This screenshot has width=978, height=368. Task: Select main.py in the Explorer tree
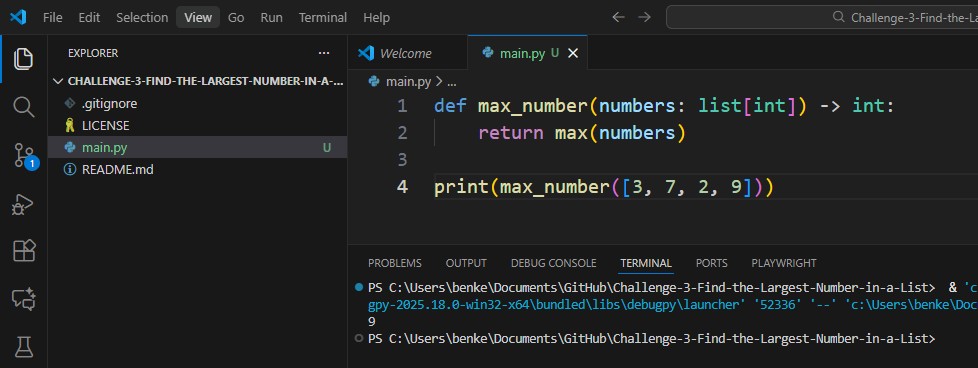(198, 148)
